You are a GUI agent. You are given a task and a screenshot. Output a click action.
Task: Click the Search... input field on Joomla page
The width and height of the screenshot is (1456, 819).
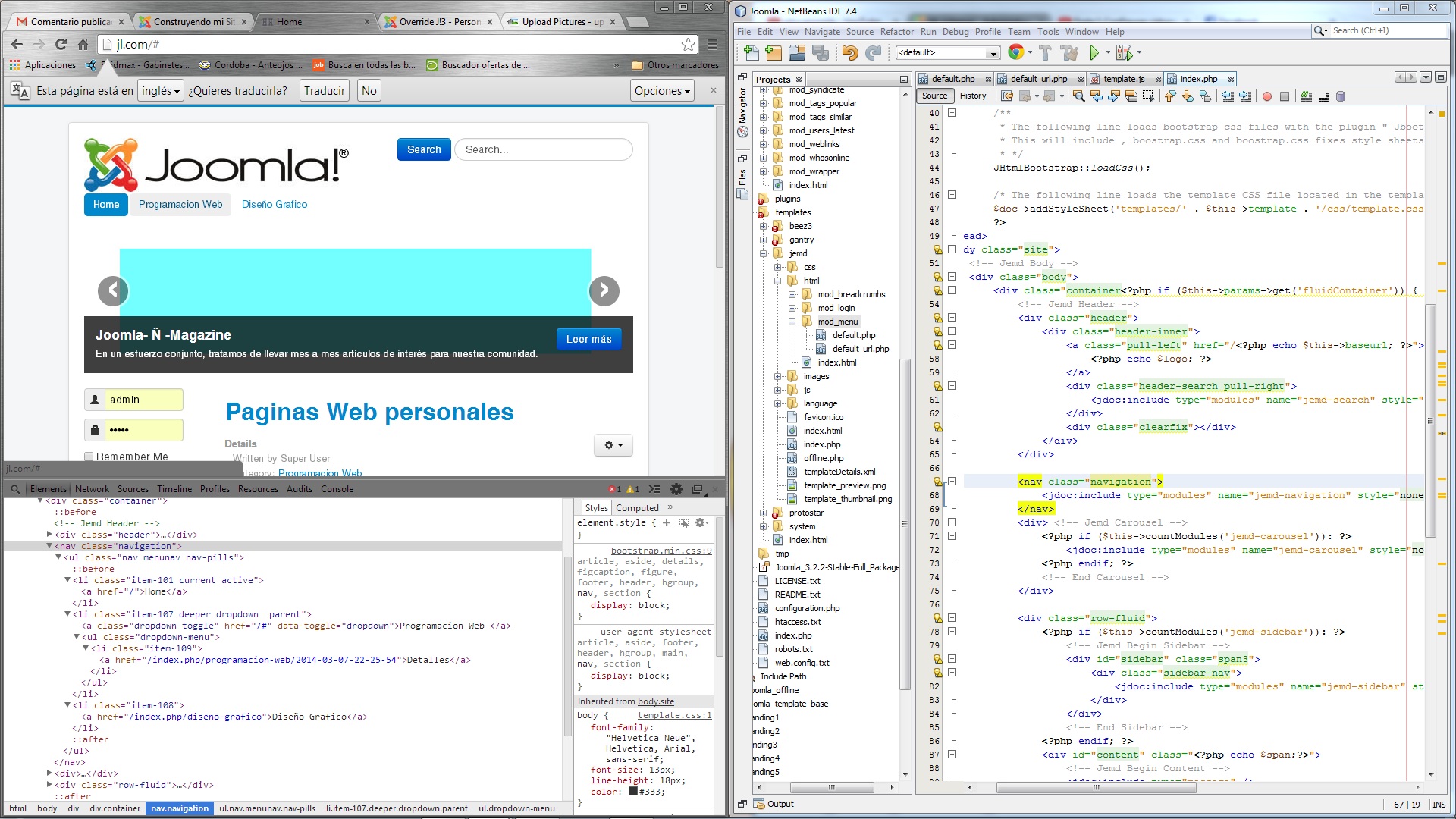(x=544, y=149)
